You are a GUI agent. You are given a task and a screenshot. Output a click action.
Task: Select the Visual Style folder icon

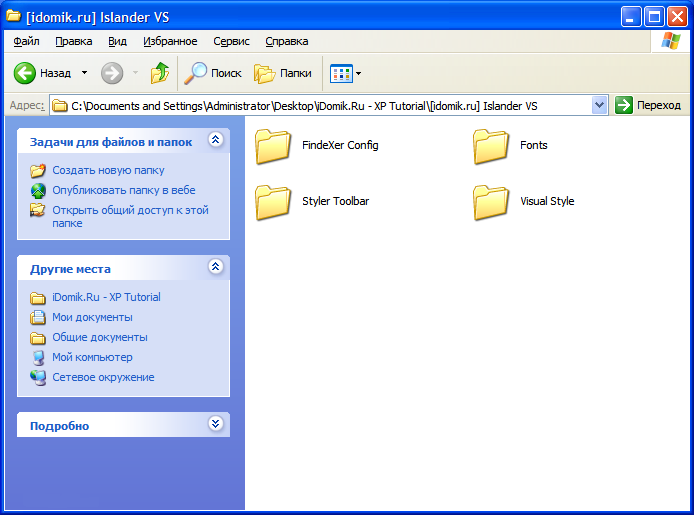[491, 202]
